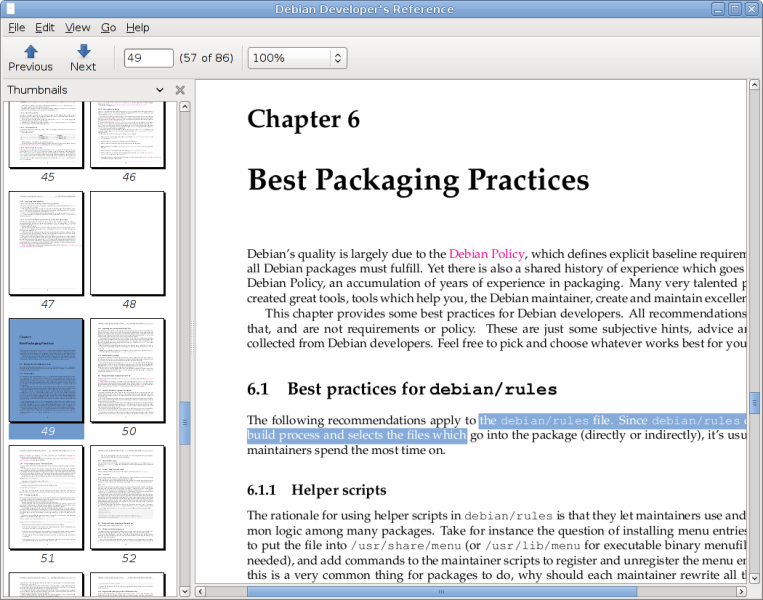Click document vertical scrollbar up arrow
Screen dimensions: 763x600
[x=755, y=86]
